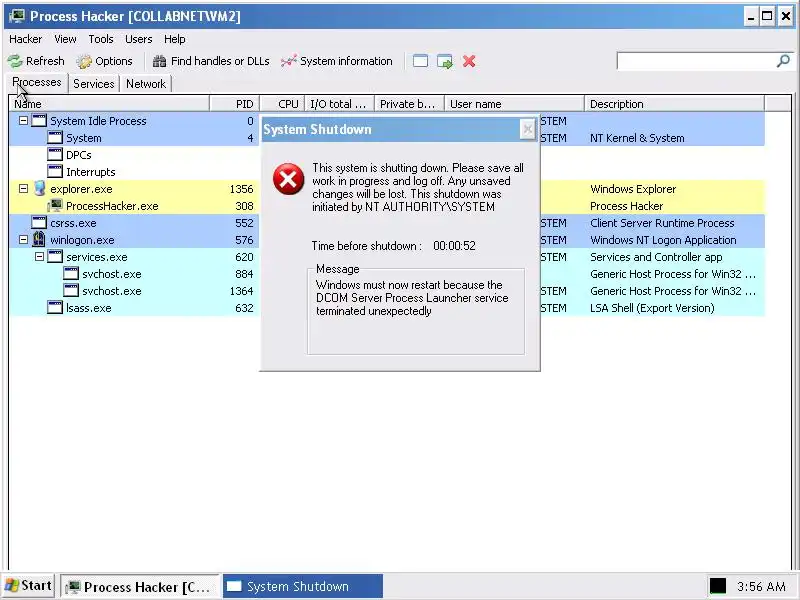This screenshot has height=600, width=800.
Task: Click the lsass.exe process icon
Action: coord(55,308)
